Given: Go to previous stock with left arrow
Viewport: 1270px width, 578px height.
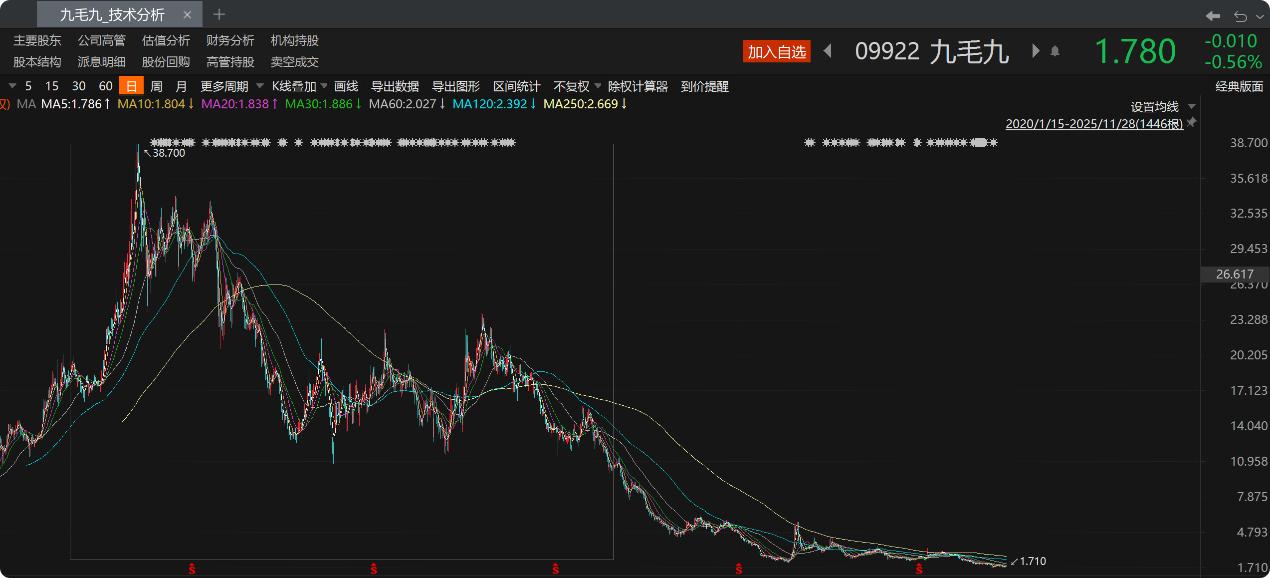Looking at the screenshot, I should pos(827,51).
